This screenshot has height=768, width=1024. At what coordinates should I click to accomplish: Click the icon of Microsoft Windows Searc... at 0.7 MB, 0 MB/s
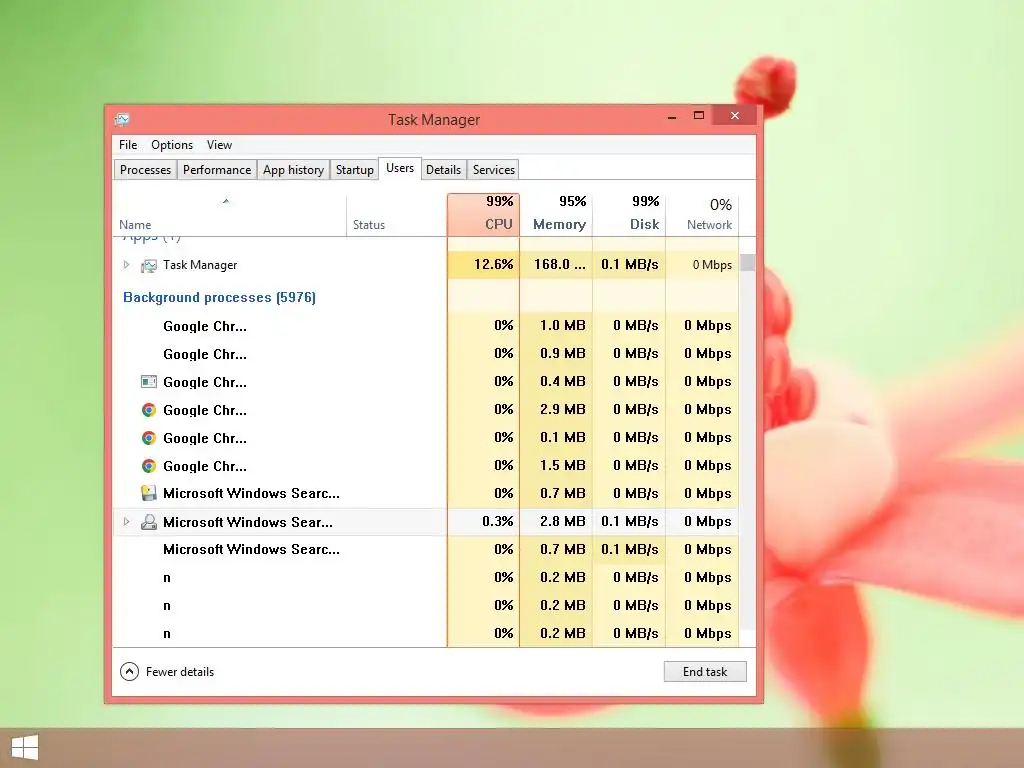click(149, 493)
